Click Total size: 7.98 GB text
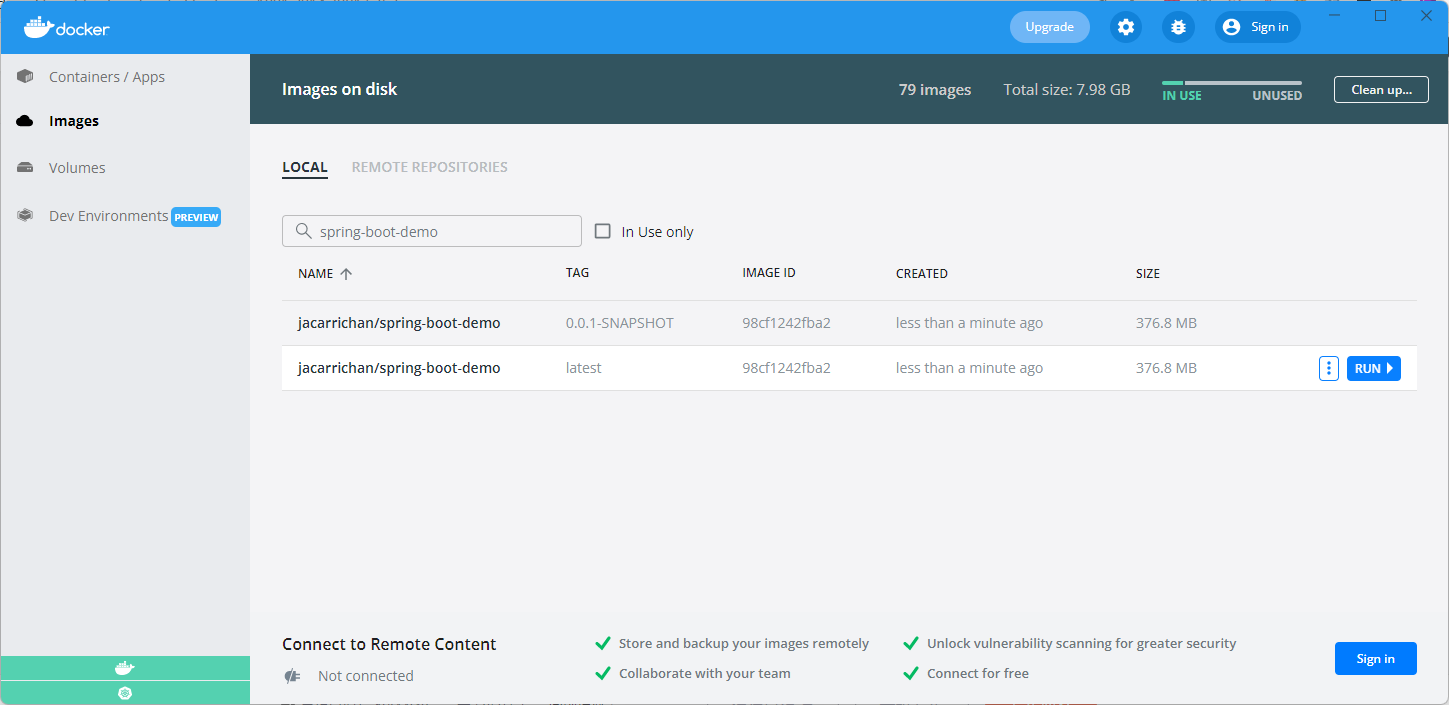The width and height of the screenshot is (1449, 705). click(1067, 89)
